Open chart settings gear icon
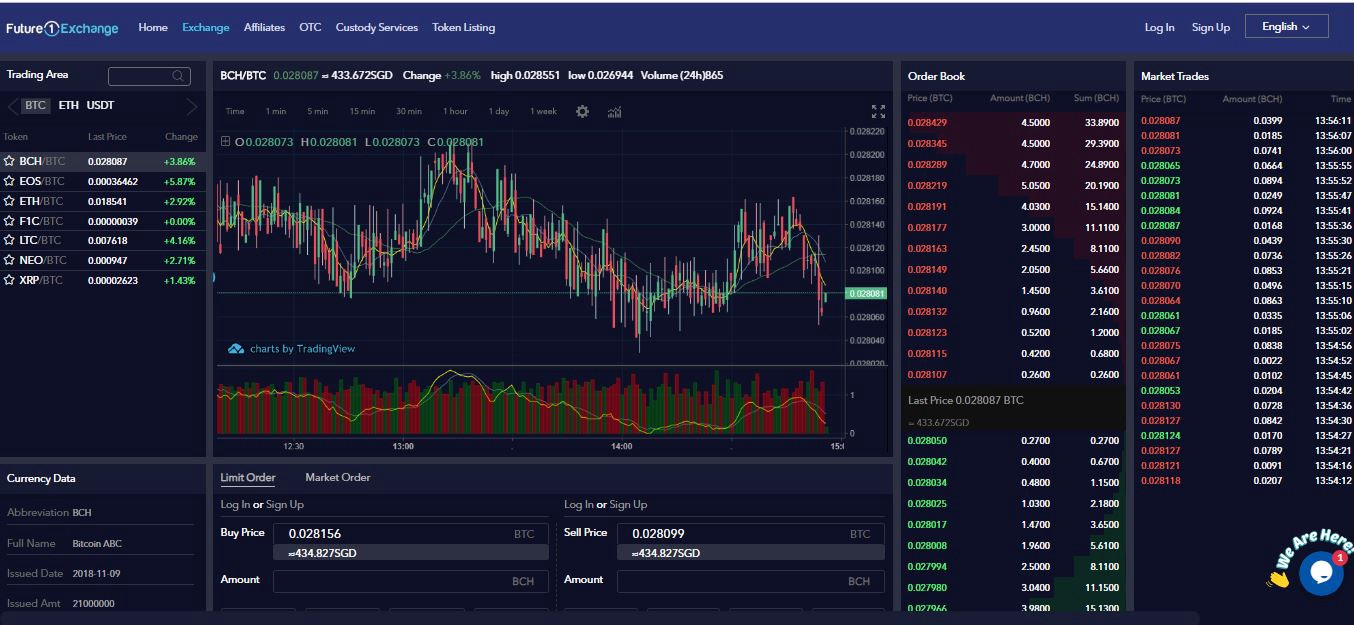Image resolution: width=1354 pixels, height=625 pixels. tap(582, 111)
